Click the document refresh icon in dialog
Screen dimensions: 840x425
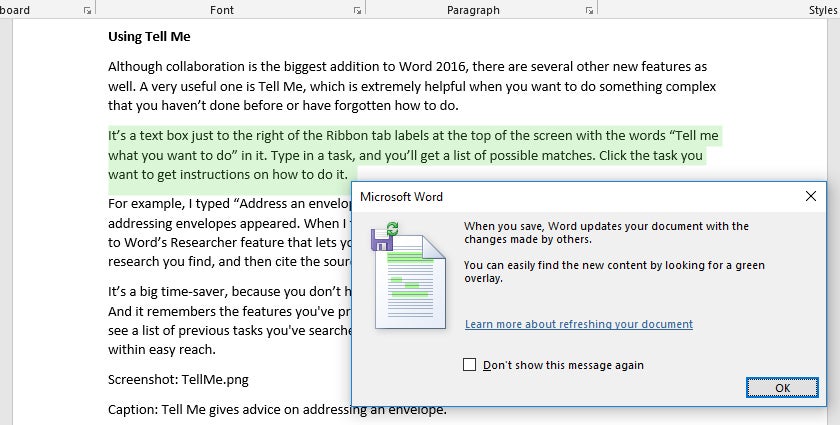coord(409,275)
